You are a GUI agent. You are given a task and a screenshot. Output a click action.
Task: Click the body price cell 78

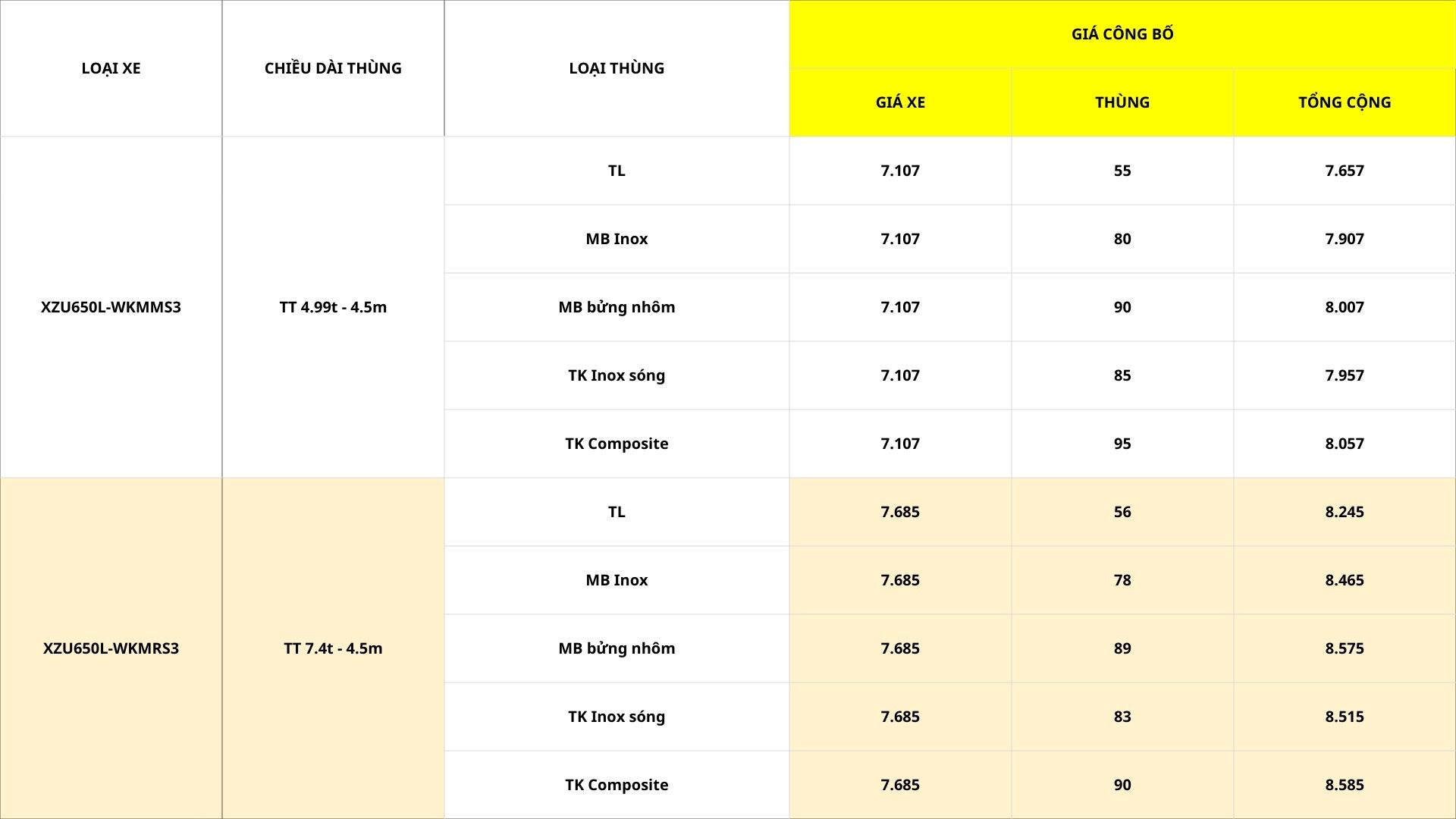pos(1122,580)
